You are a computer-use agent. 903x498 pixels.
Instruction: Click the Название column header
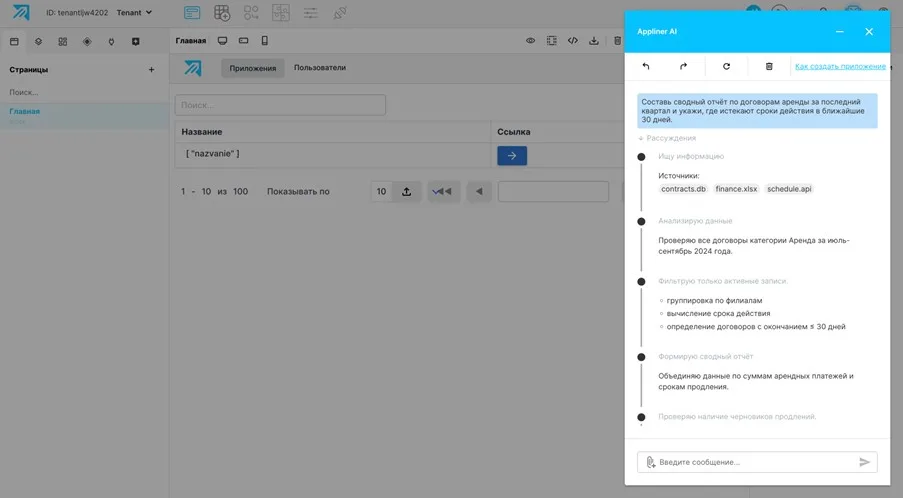click(x=332, y=132)
